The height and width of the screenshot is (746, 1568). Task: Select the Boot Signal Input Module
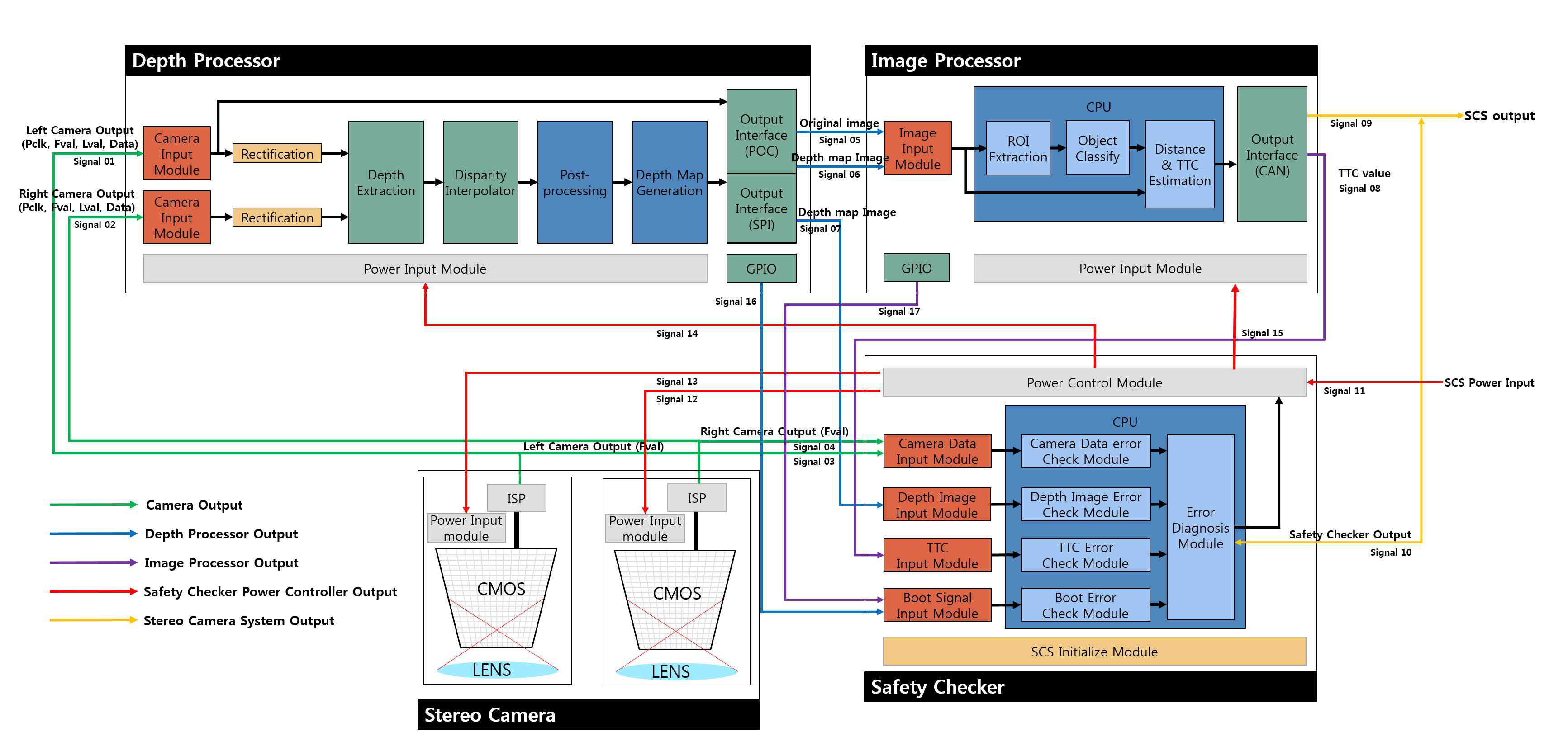[937, 605]
